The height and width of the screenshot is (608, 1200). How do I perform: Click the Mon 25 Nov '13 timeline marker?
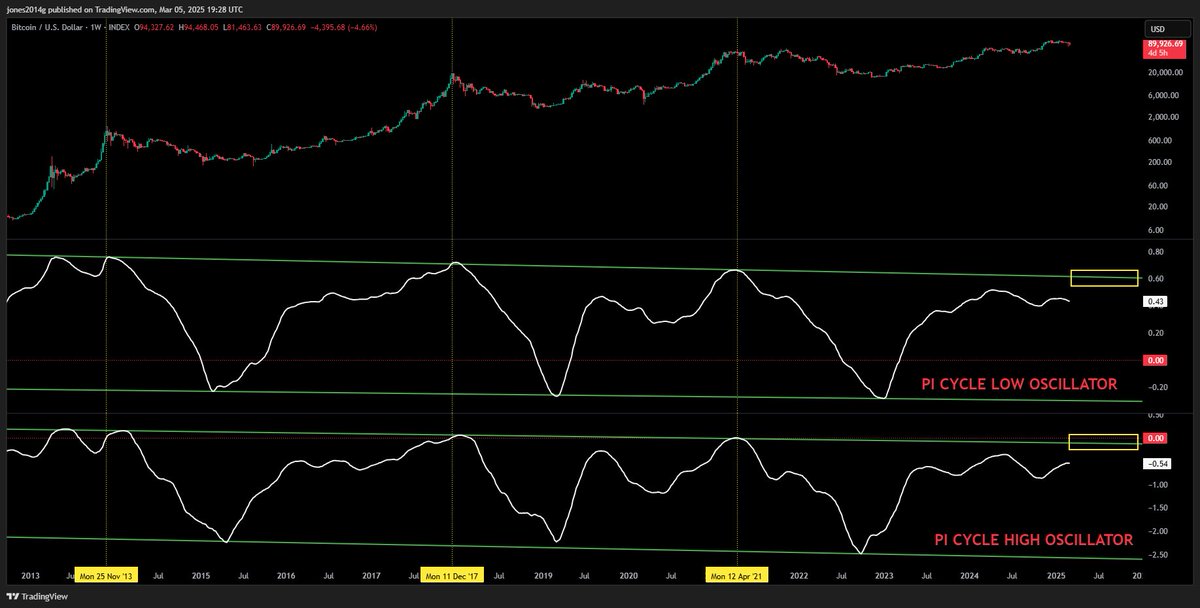pyautogui.click(x=107, y=575)
